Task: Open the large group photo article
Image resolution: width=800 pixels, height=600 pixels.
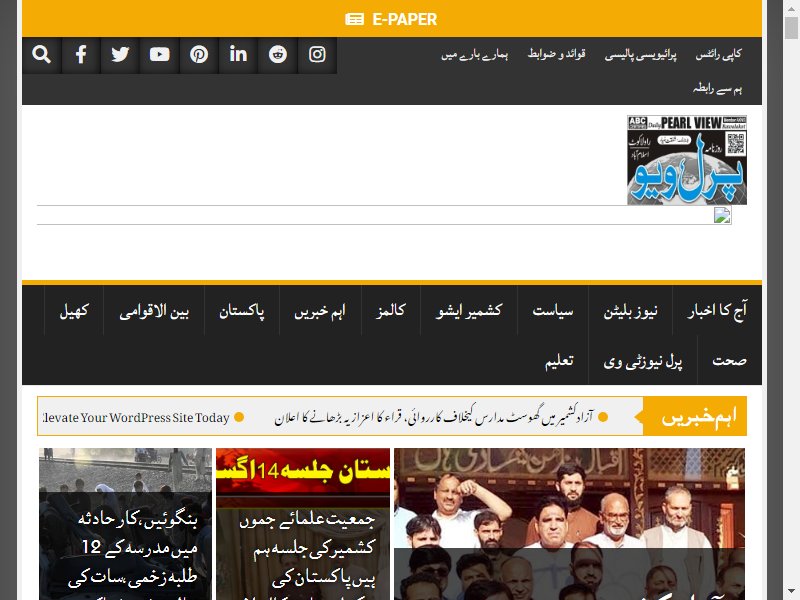Action: 569,524
